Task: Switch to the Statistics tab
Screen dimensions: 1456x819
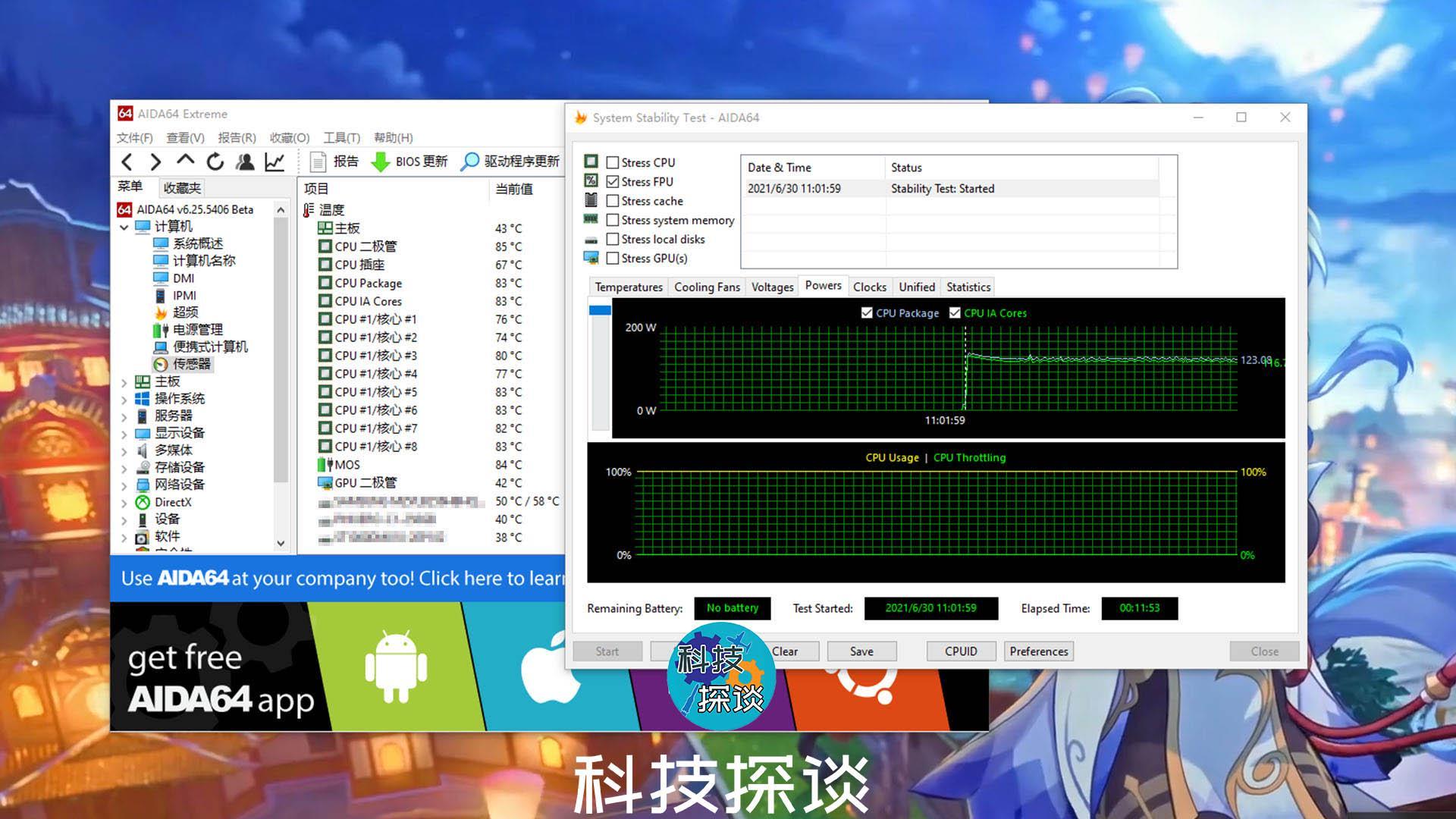Action: 968,287
